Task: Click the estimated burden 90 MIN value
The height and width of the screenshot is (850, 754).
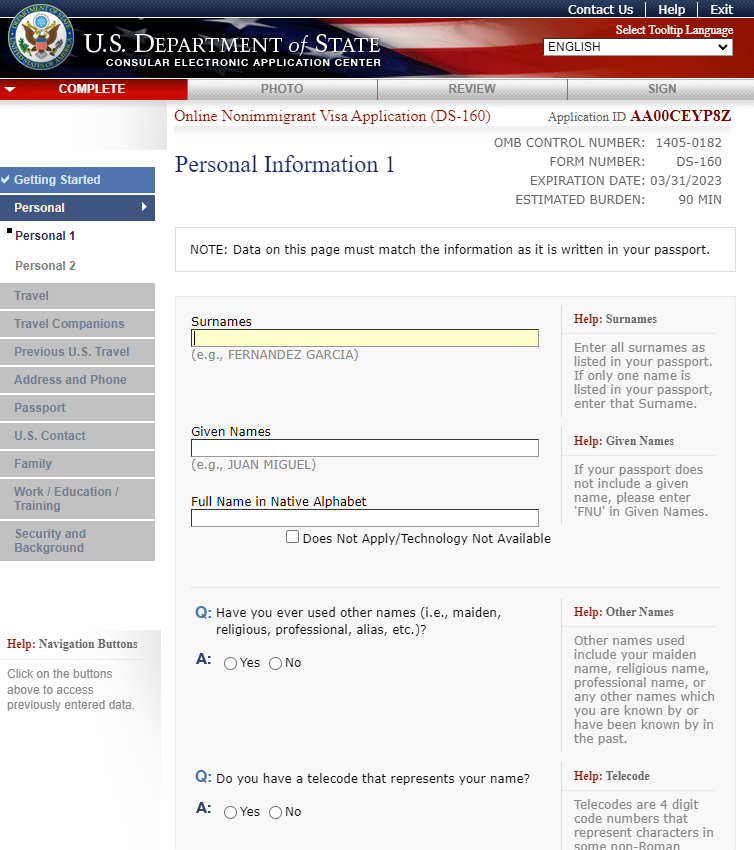Action: point(700,199)
